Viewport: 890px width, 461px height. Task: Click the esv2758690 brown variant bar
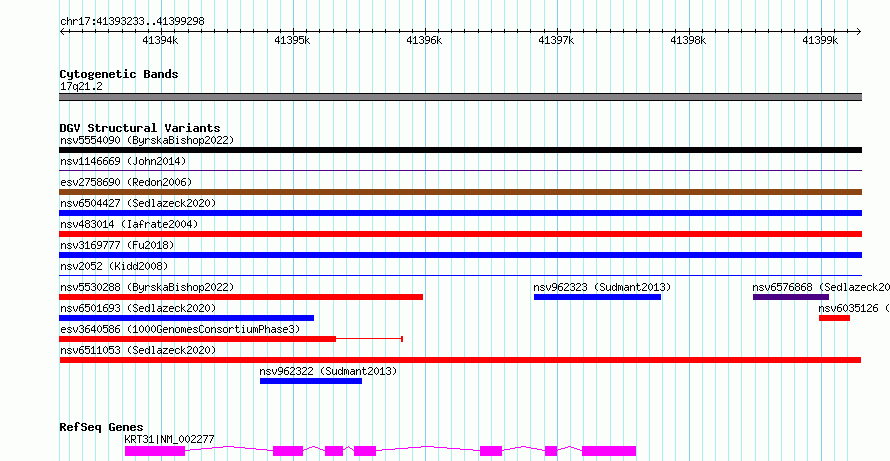tap(460, 192)
